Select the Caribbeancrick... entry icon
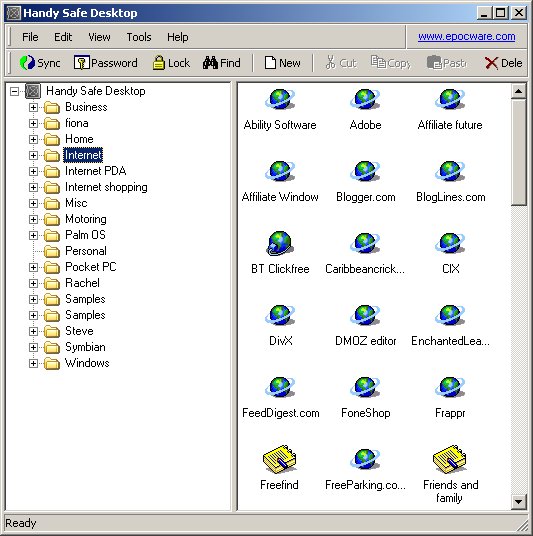533x536 pixels. tap(365, 243)
